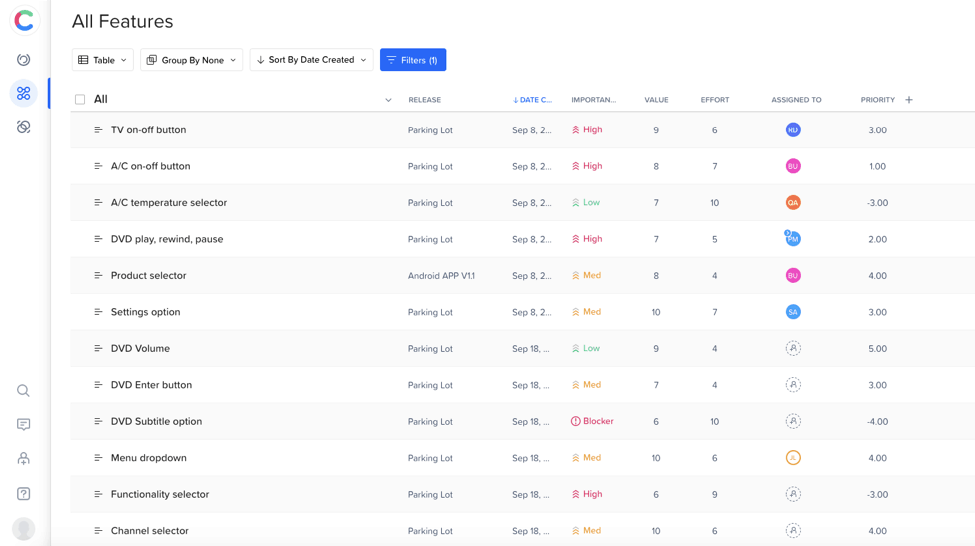Click the user profile avatar in sidebar
Screen dimensions: 975x546
[x=23, y=529]
